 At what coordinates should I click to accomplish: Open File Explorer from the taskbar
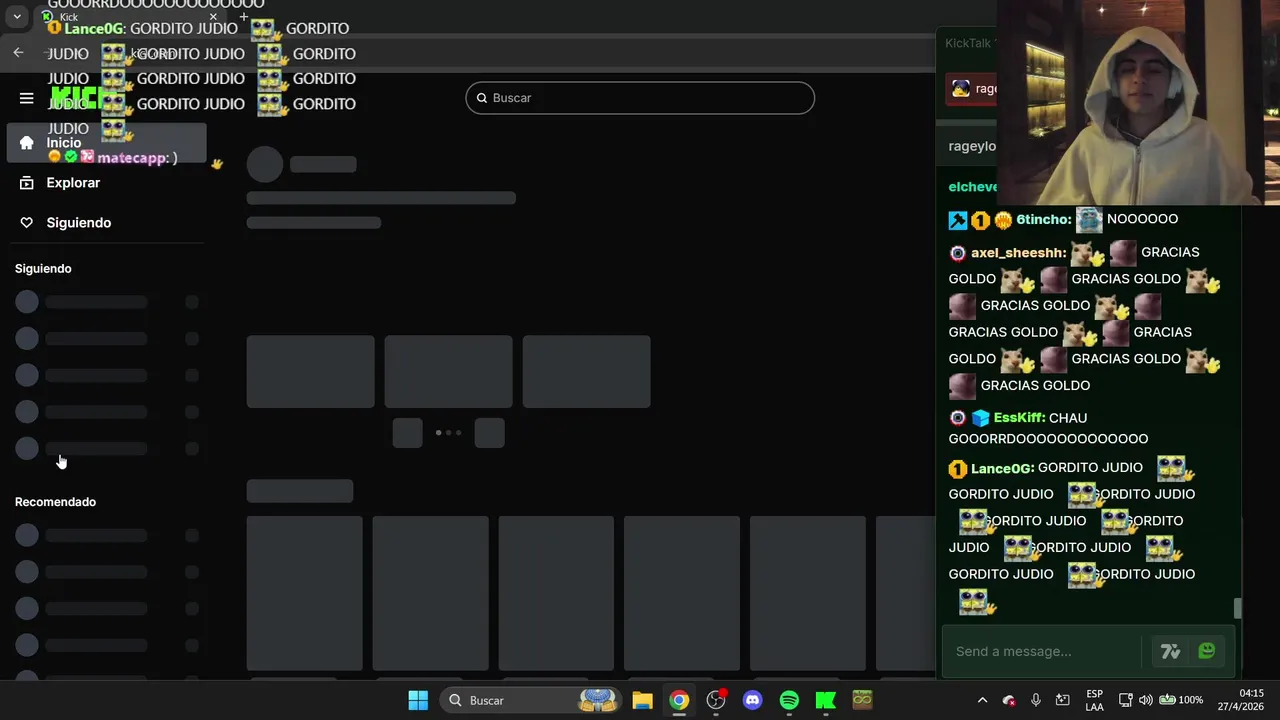tap(642, 700)
